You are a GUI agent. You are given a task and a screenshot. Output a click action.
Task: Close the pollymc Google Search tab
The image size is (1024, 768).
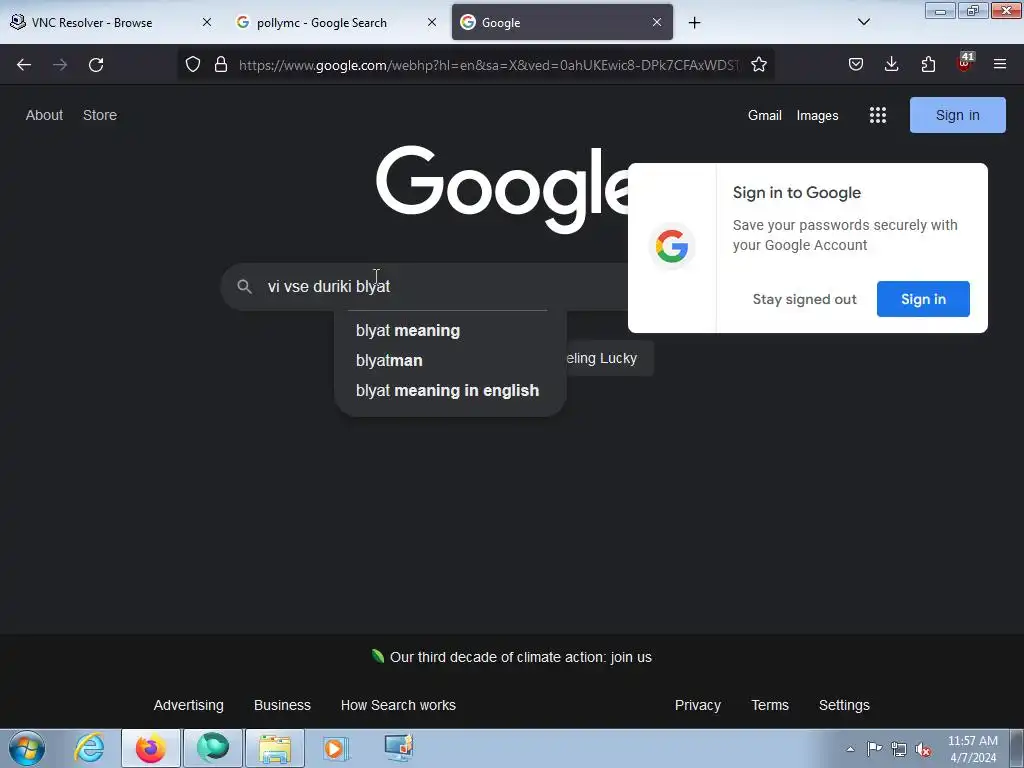[x=432, y=22]
